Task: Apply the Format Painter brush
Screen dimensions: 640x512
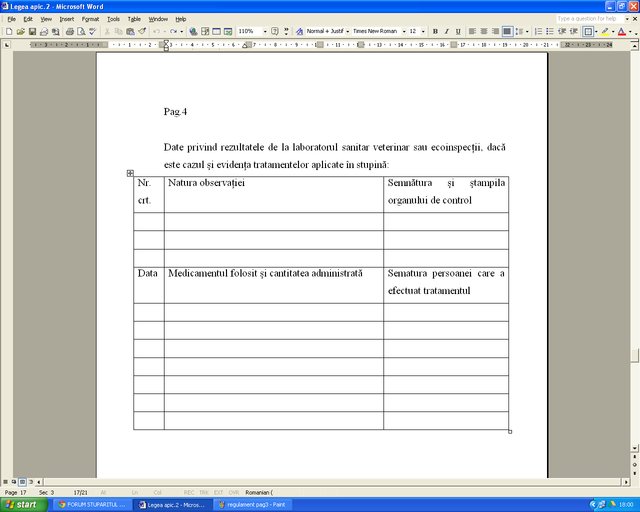Action: (142, 31)
